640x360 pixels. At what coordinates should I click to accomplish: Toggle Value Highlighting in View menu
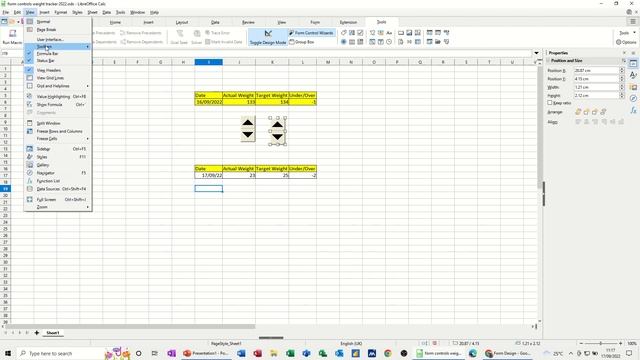pos(58,97)
